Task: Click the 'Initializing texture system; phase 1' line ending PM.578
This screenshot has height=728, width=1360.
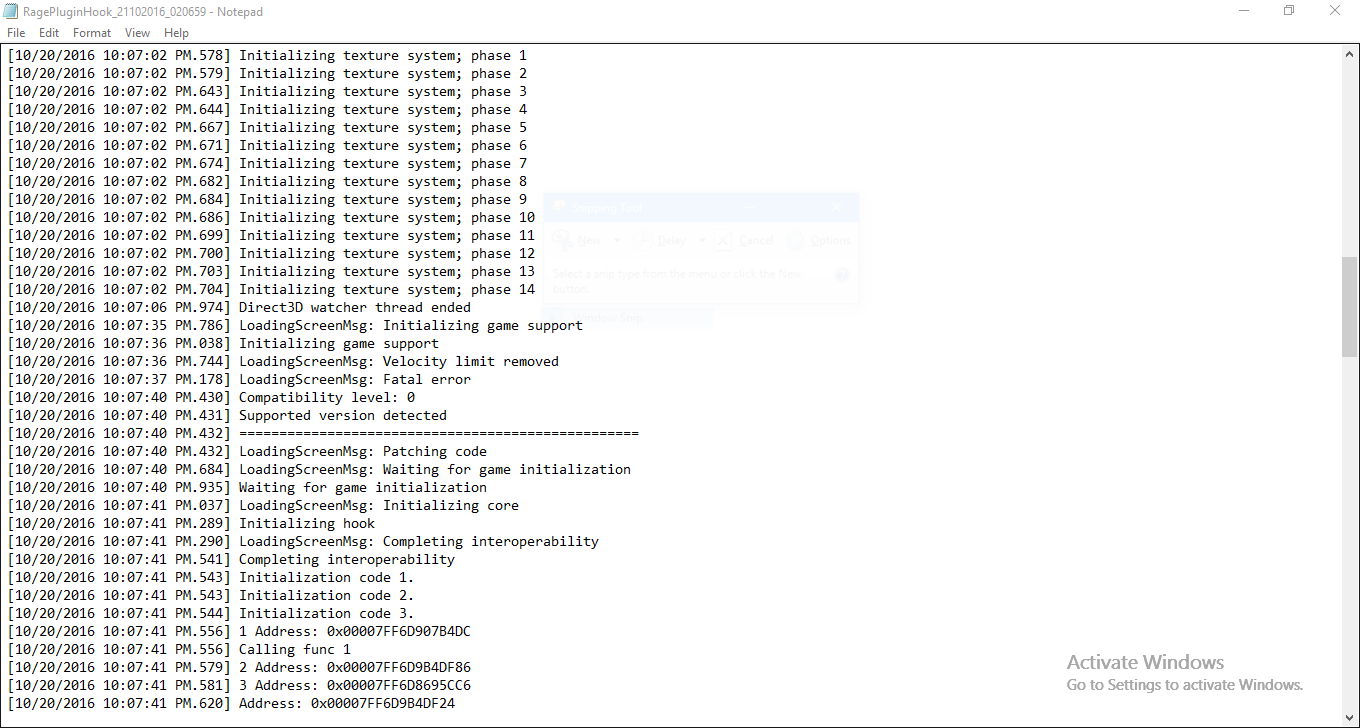Action: [267, 56]
